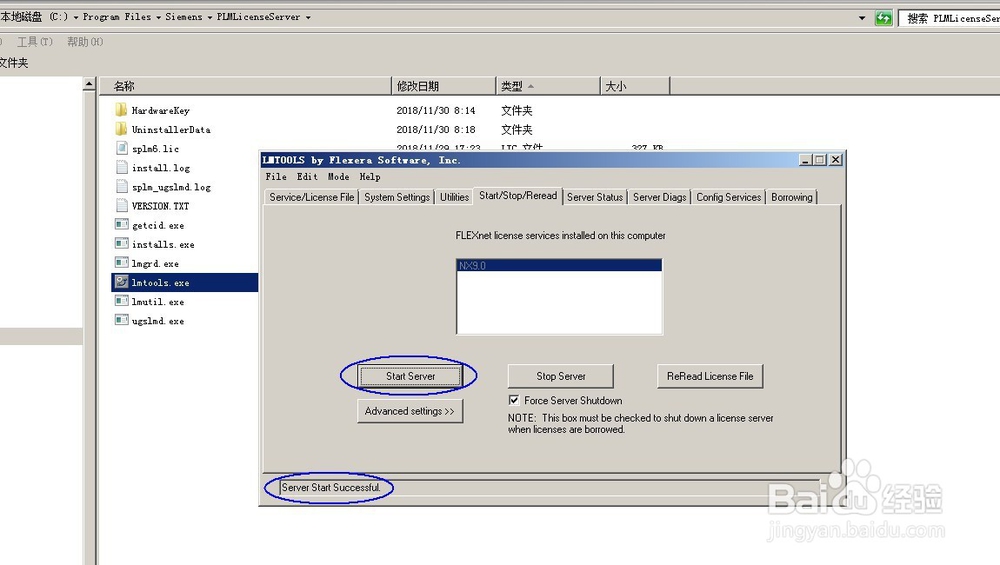The height and width of the screenshot is (565, 1000).
Task: Click the ugslmd.exe program icon
Action: pos(121,320)
